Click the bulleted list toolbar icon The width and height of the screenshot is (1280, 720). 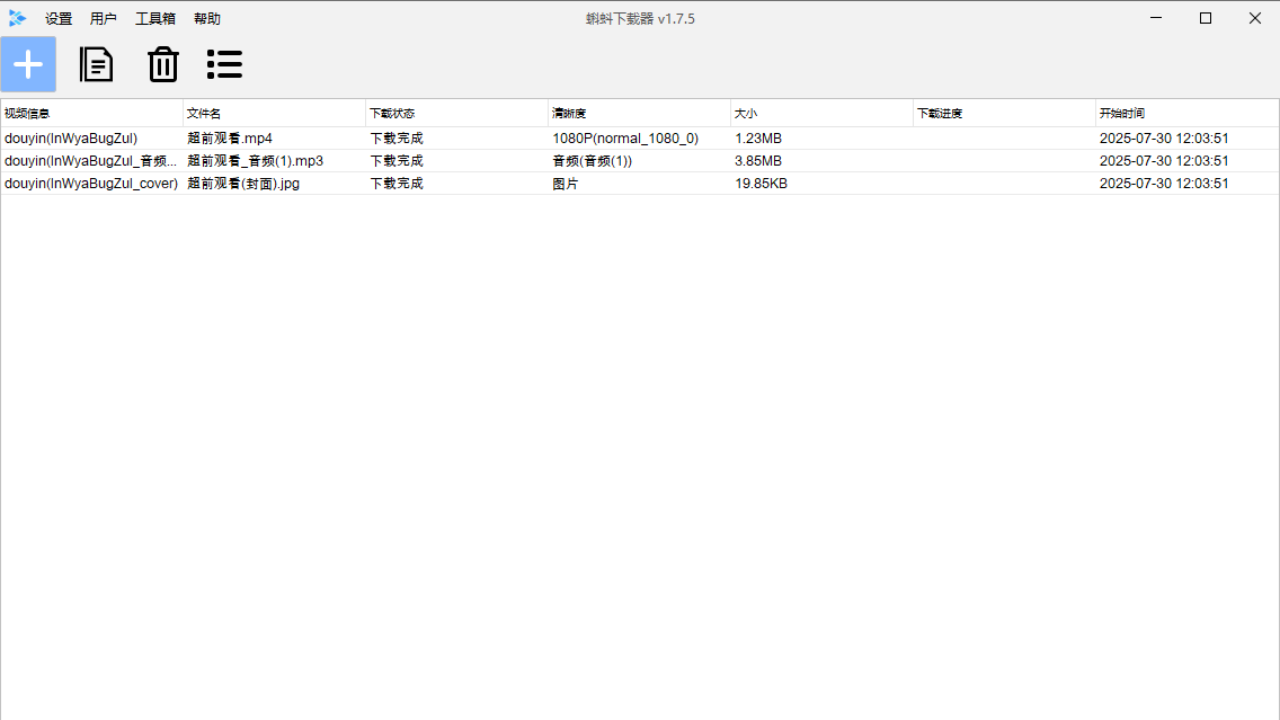point(225,65)
